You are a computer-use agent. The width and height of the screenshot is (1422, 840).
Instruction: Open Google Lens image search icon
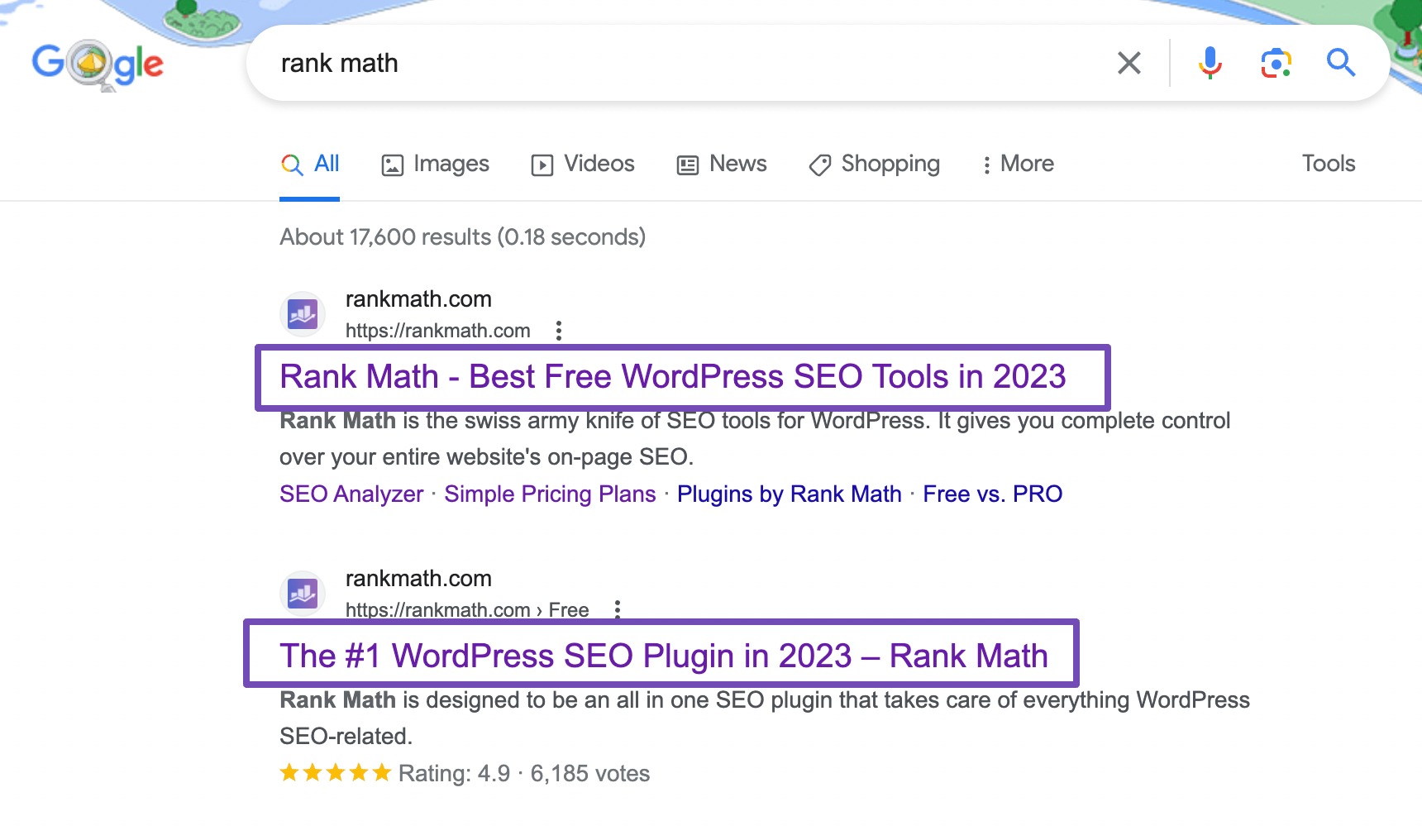coord(1276,63)
